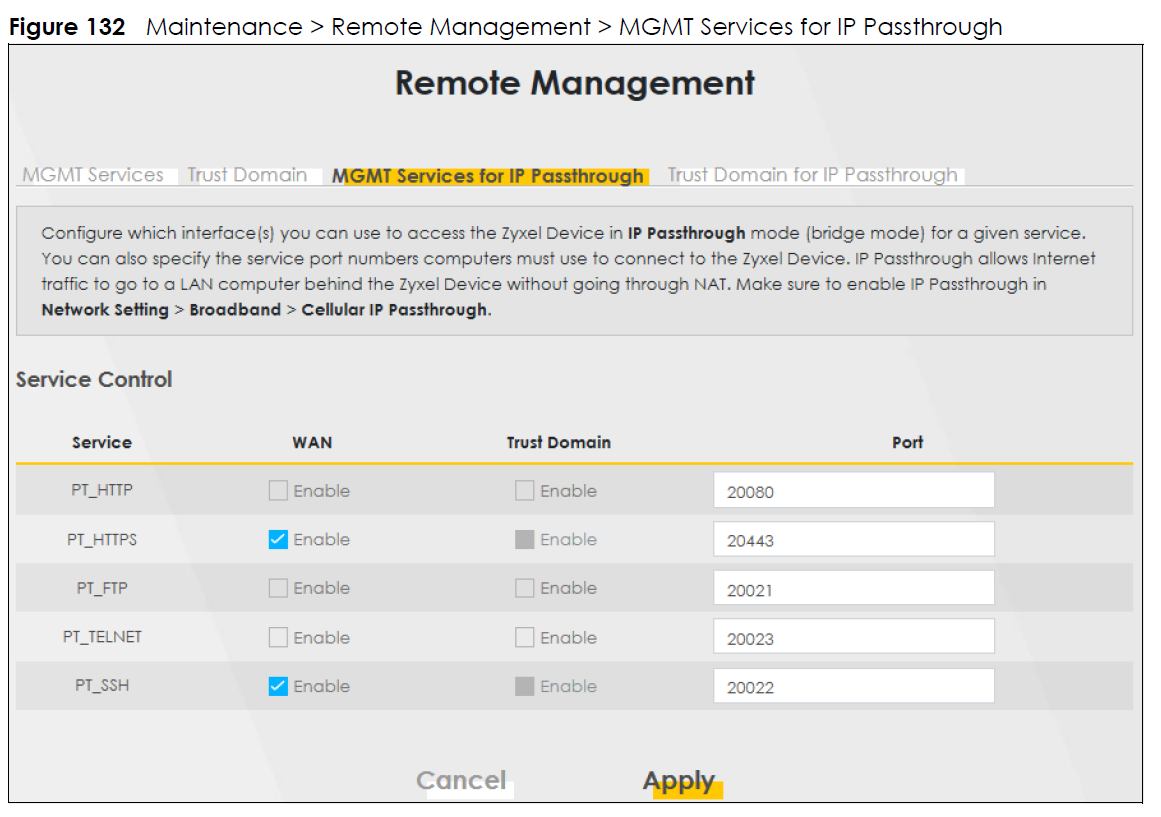
Task: Enable WAN access for PT_FTP
Action: click(278, 589)
